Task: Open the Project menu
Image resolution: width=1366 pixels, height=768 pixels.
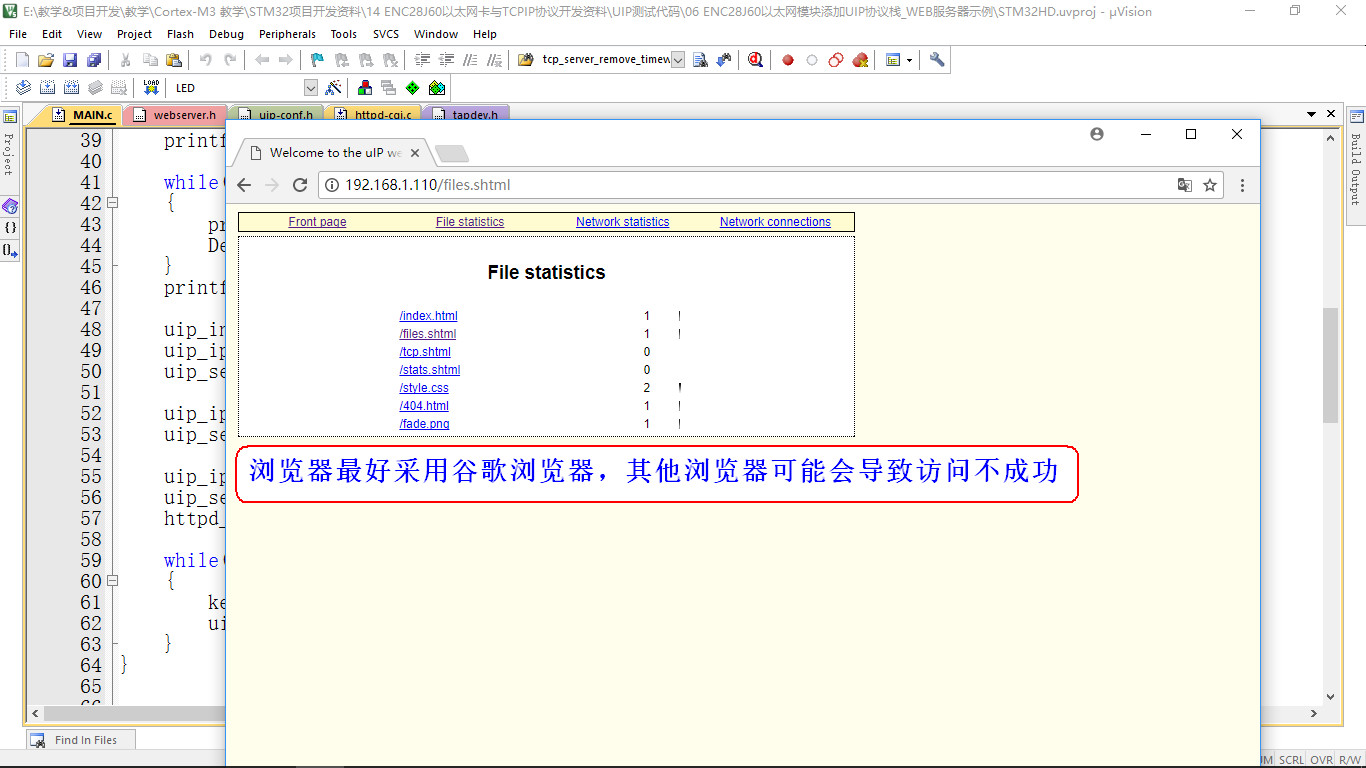Action: pyautogui.click(x=134, y=34)
